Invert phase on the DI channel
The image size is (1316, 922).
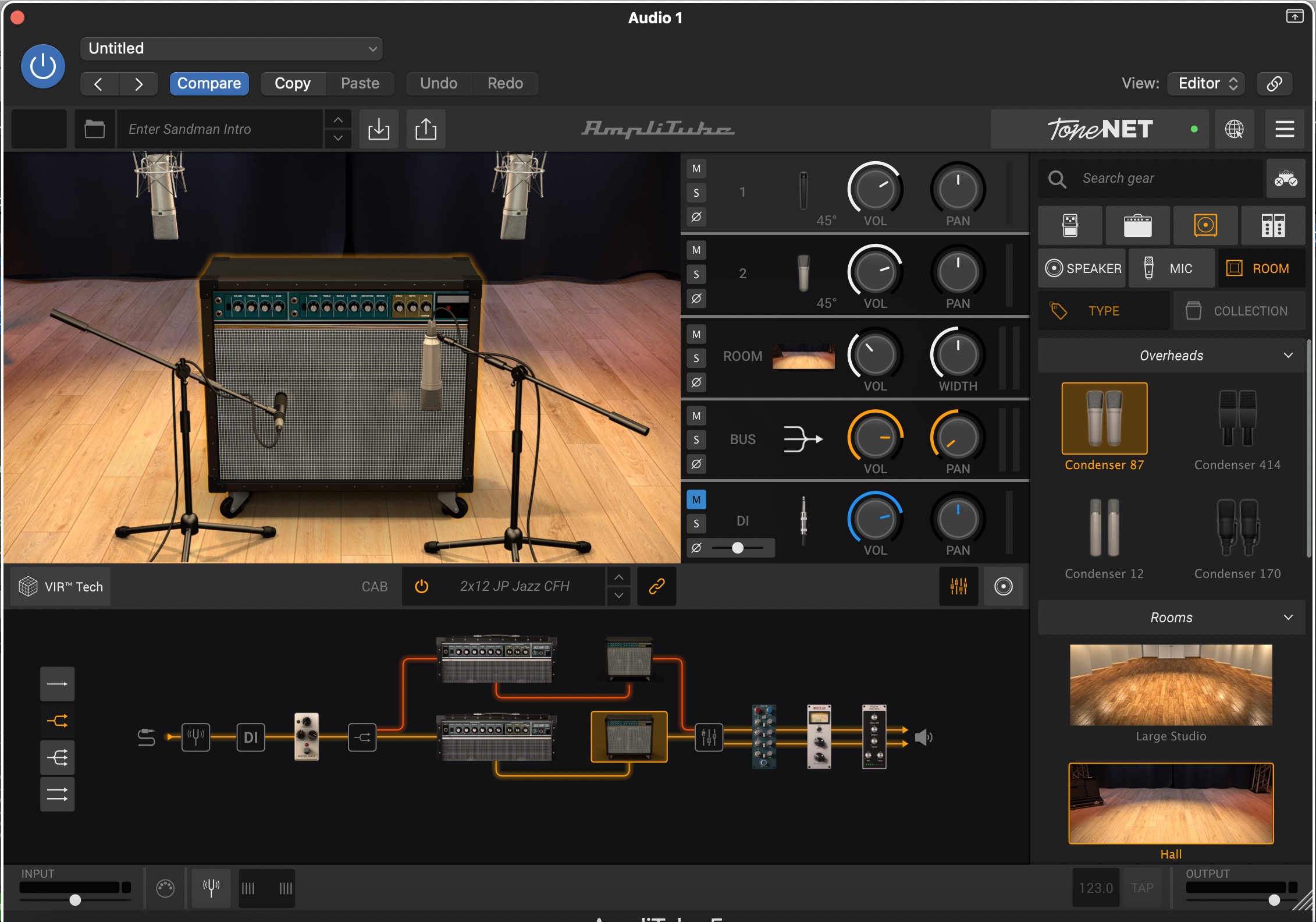tap(696, 548)
